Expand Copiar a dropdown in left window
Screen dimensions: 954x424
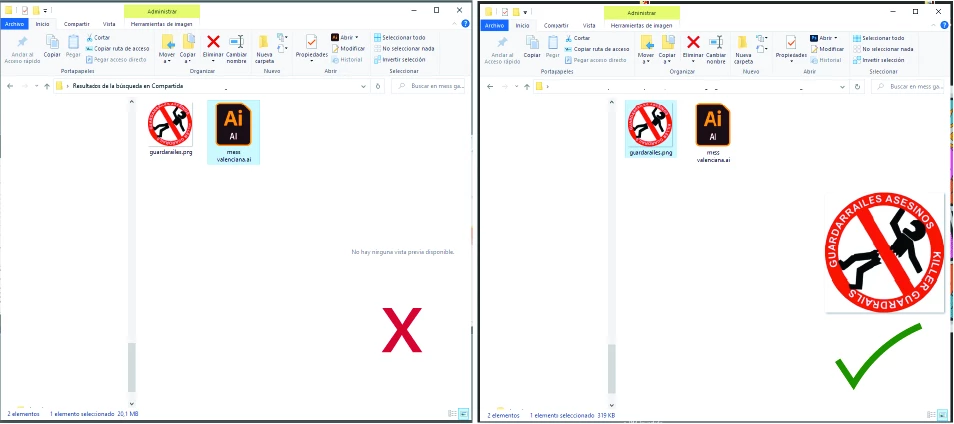point(188,61)
